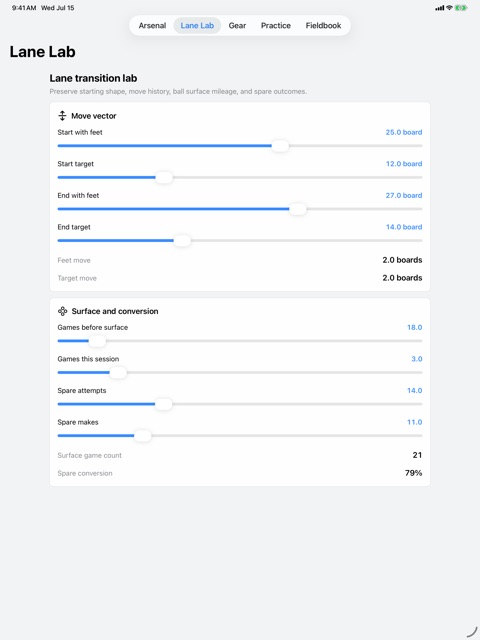Go to the Fieldbook tab
The width and height of the screenshot is (480, 640).
click(x=323, y=25)
